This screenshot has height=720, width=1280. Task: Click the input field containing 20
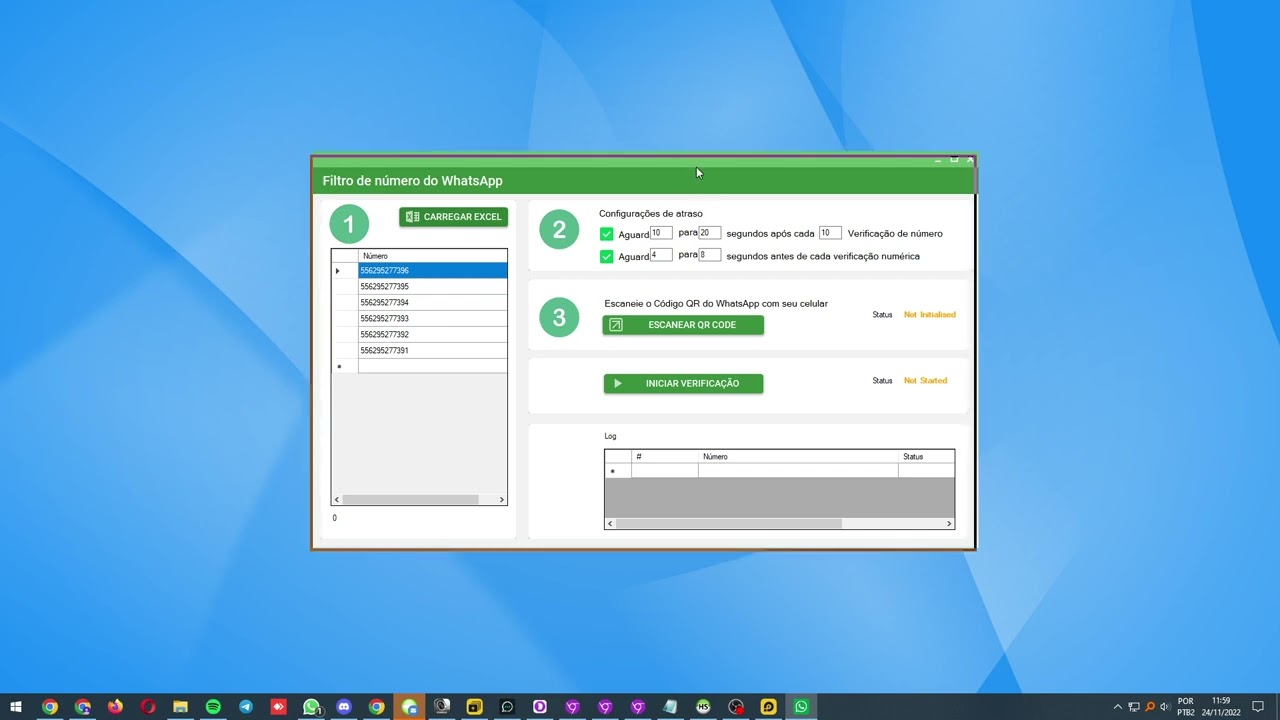coord(709,233)
